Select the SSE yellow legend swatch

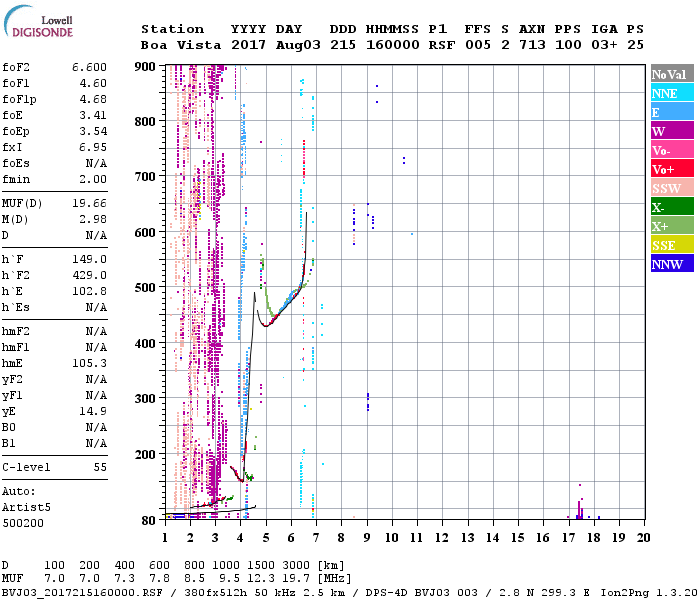click(x=672, y=245)
